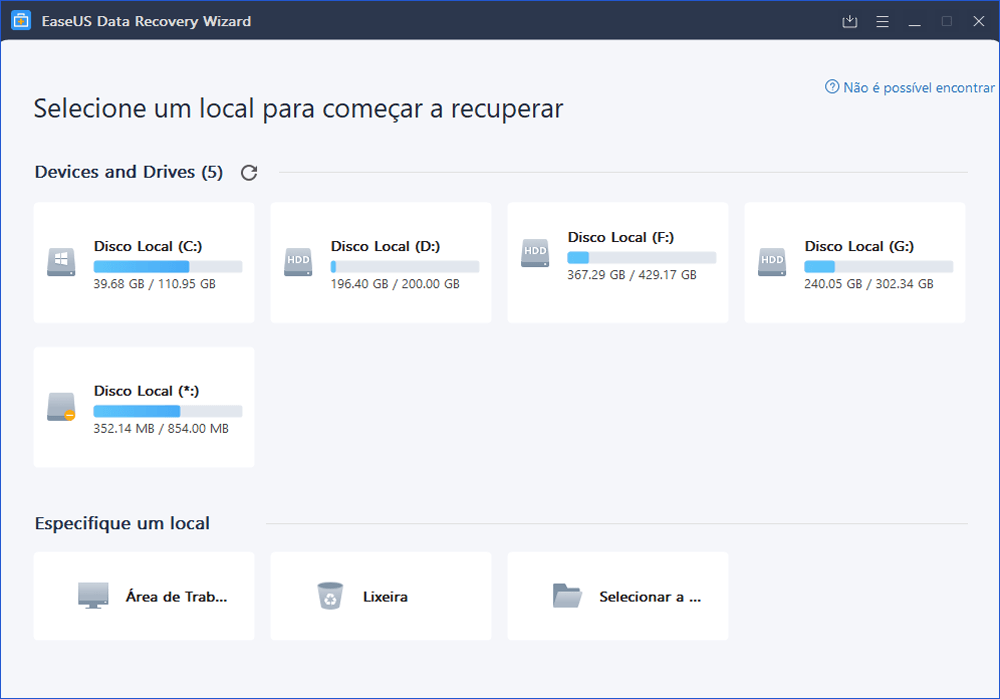1000x699 pixels.
Task: Choose the Área de Trabalho location
Action: (143, 595)
